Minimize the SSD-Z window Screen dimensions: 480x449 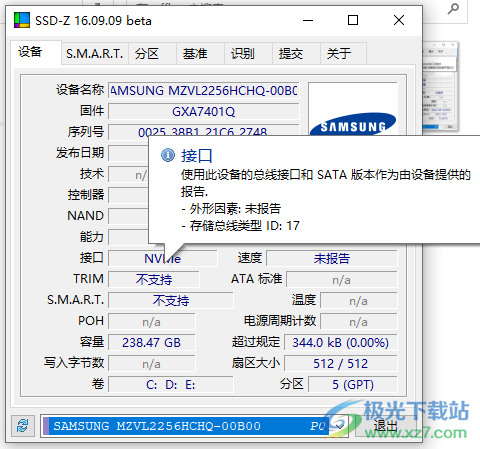click(x=308, y=20)
